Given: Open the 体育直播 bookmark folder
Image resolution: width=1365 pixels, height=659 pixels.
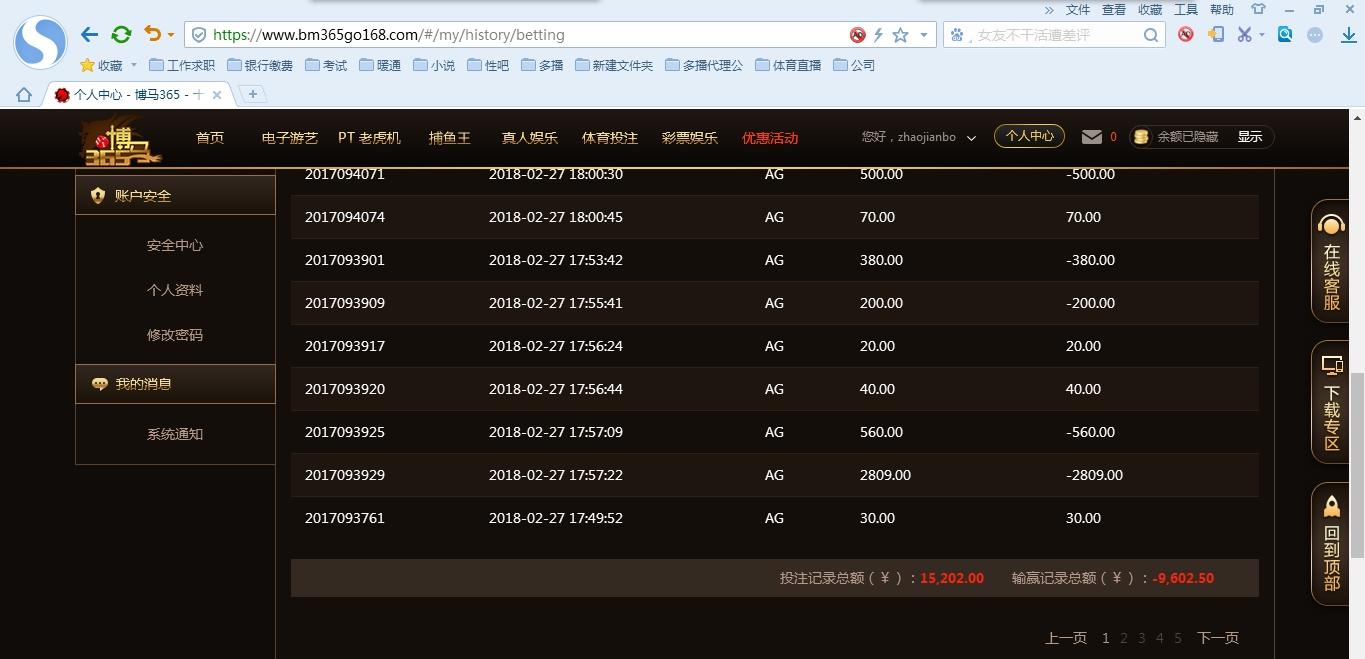Looking at the screenshot, I should point(788,65).
